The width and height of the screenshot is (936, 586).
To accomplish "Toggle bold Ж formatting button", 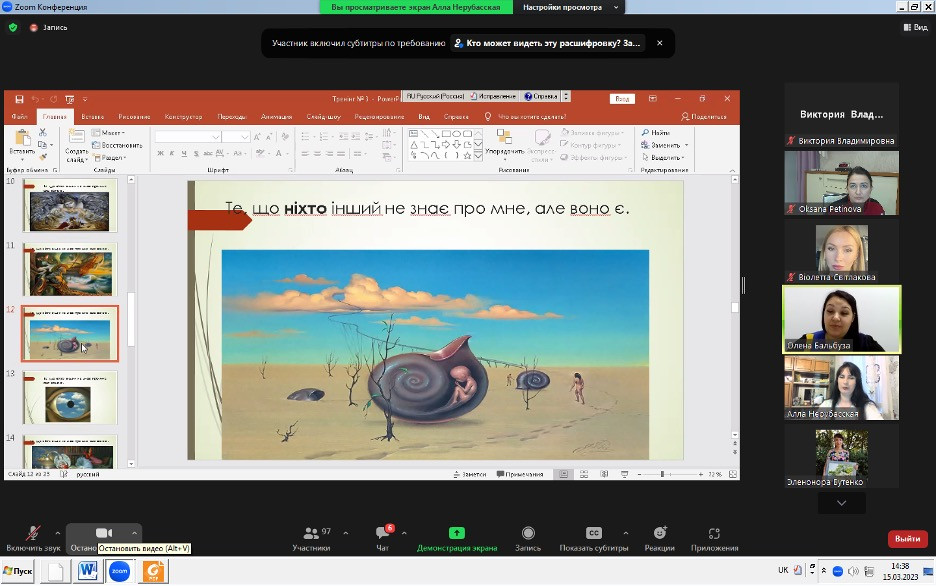I will 160,153.
